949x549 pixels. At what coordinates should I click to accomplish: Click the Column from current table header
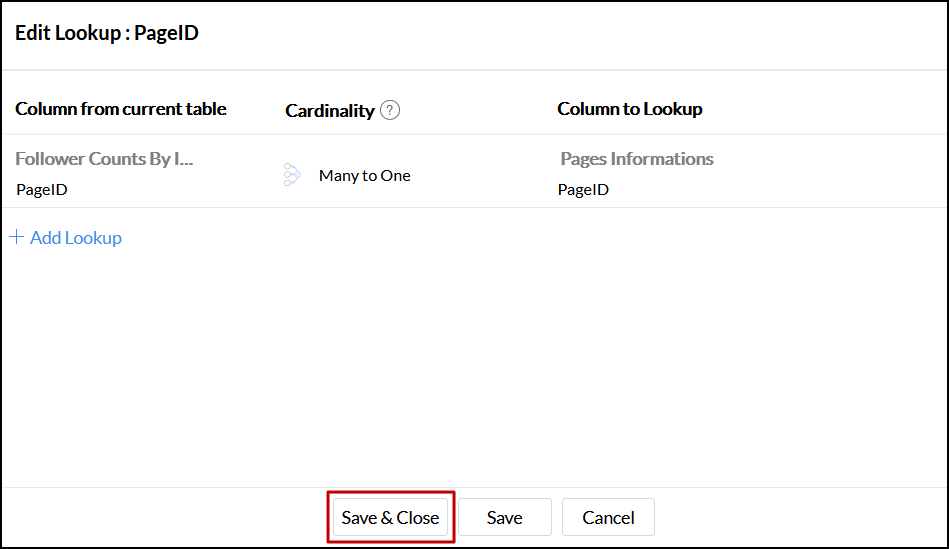click(x=121, y=109)
